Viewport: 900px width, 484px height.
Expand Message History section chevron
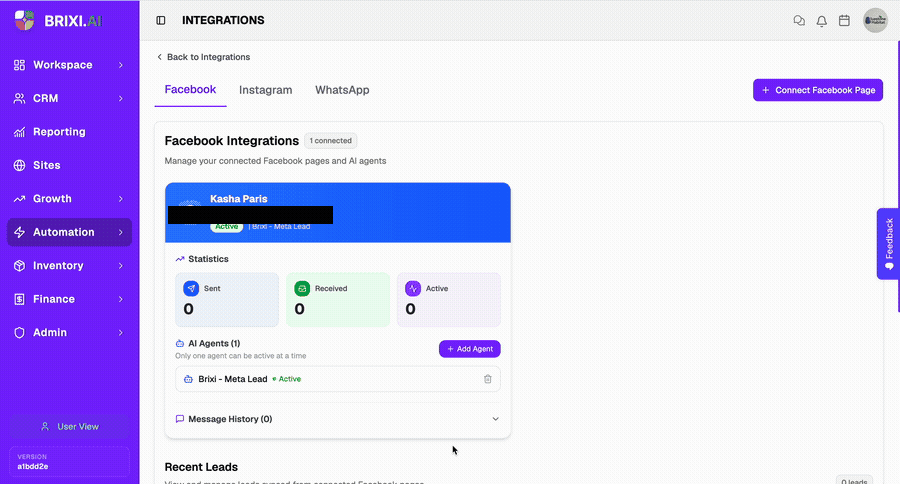point(495,419)
